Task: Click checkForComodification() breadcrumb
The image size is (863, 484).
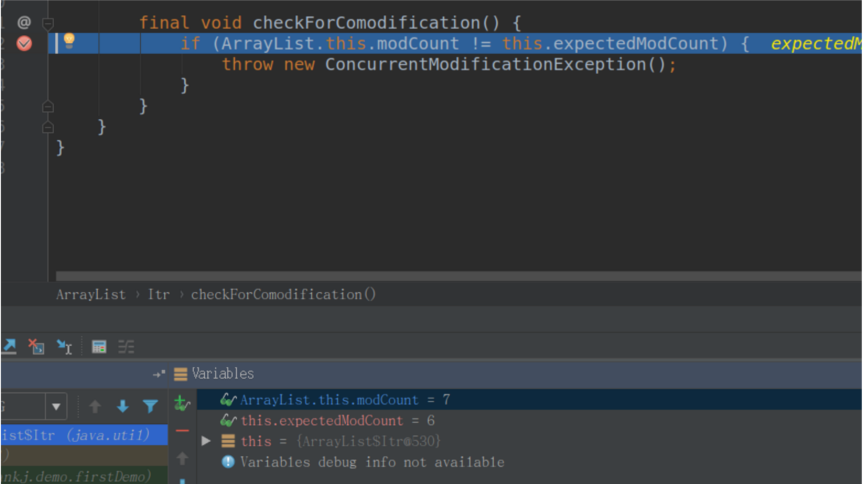Action: pyautogui.click(x=284, y=294)
